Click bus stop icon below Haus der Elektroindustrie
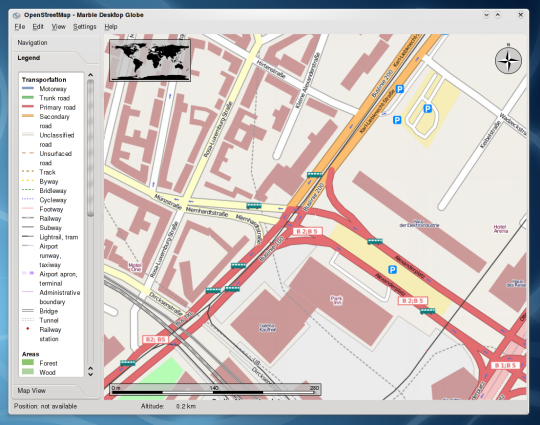Image resolution: width=540 pixels, height=425 pixels. click(x=375, y=241)
